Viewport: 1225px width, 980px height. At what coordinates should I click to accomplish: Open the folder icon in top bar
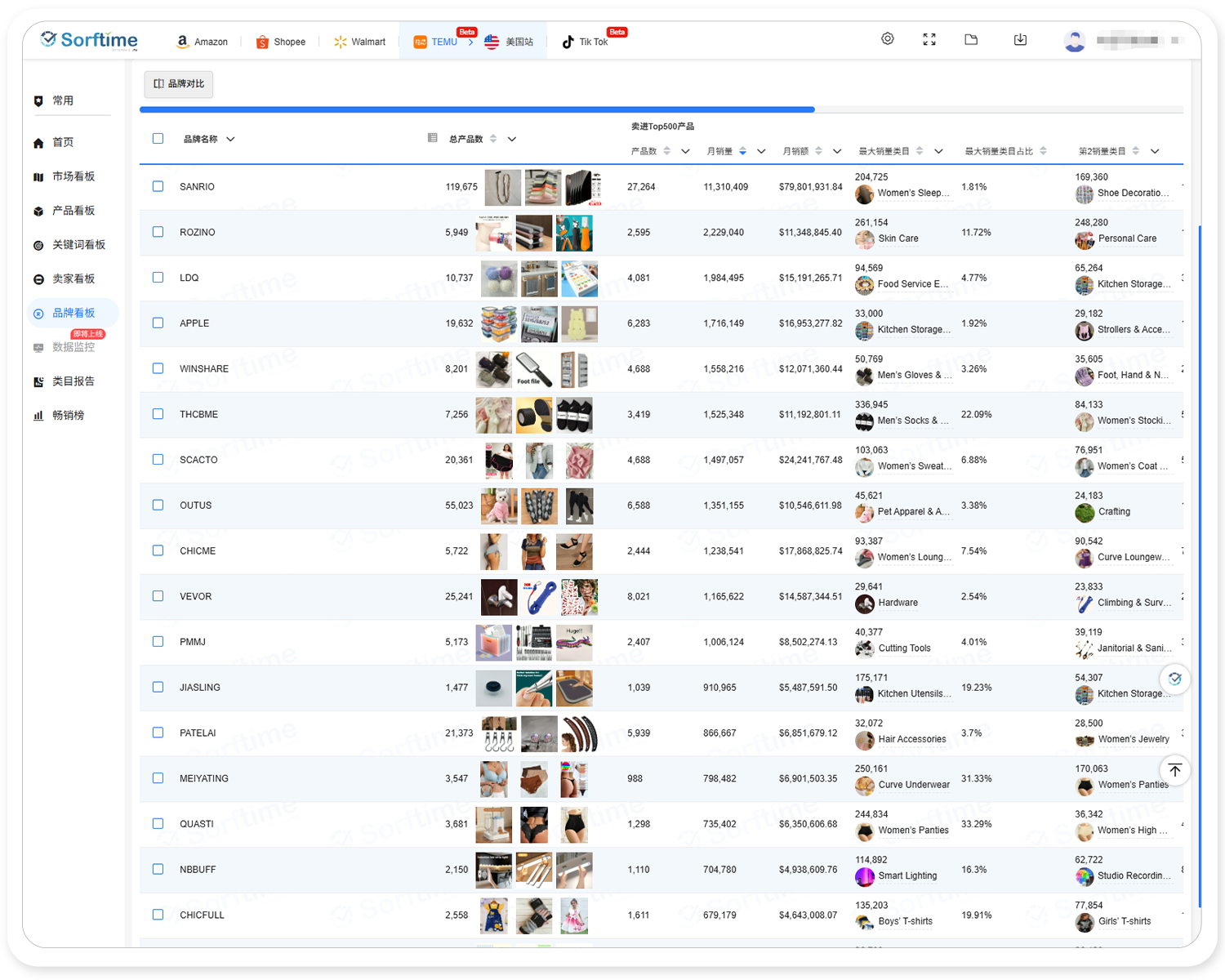[971, 39]
